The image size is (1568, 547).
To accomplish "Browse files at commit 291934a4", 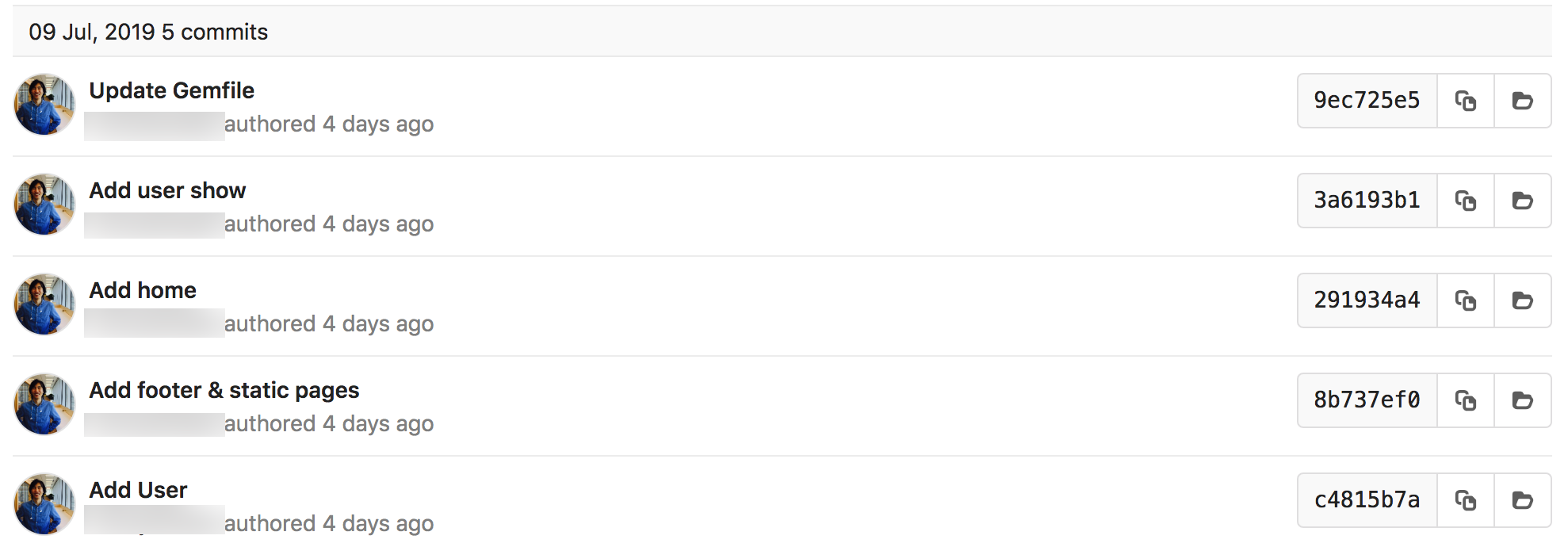I will (x=1522, y=300).
